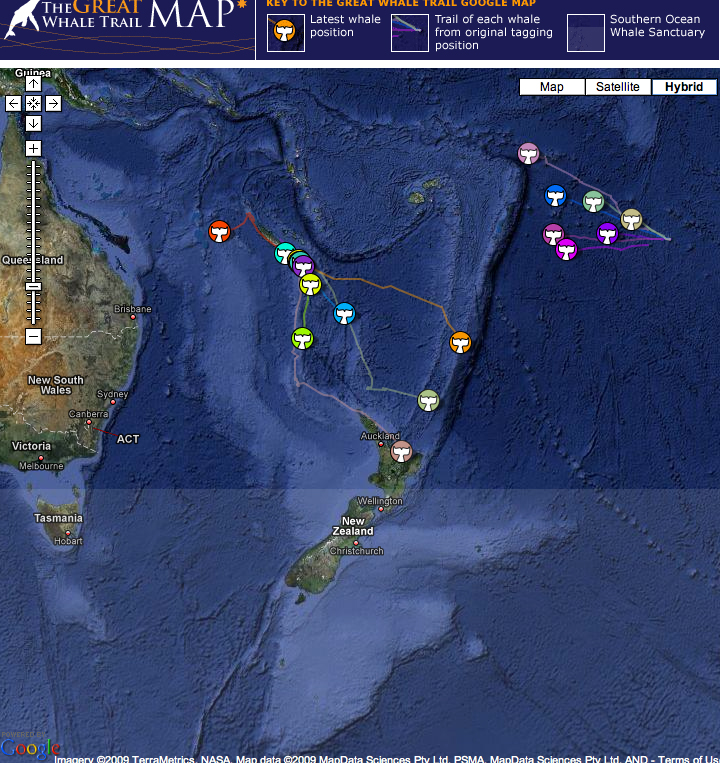Click the teal whale marker near New Caledonia
The image size is (720, 763).
283,253
